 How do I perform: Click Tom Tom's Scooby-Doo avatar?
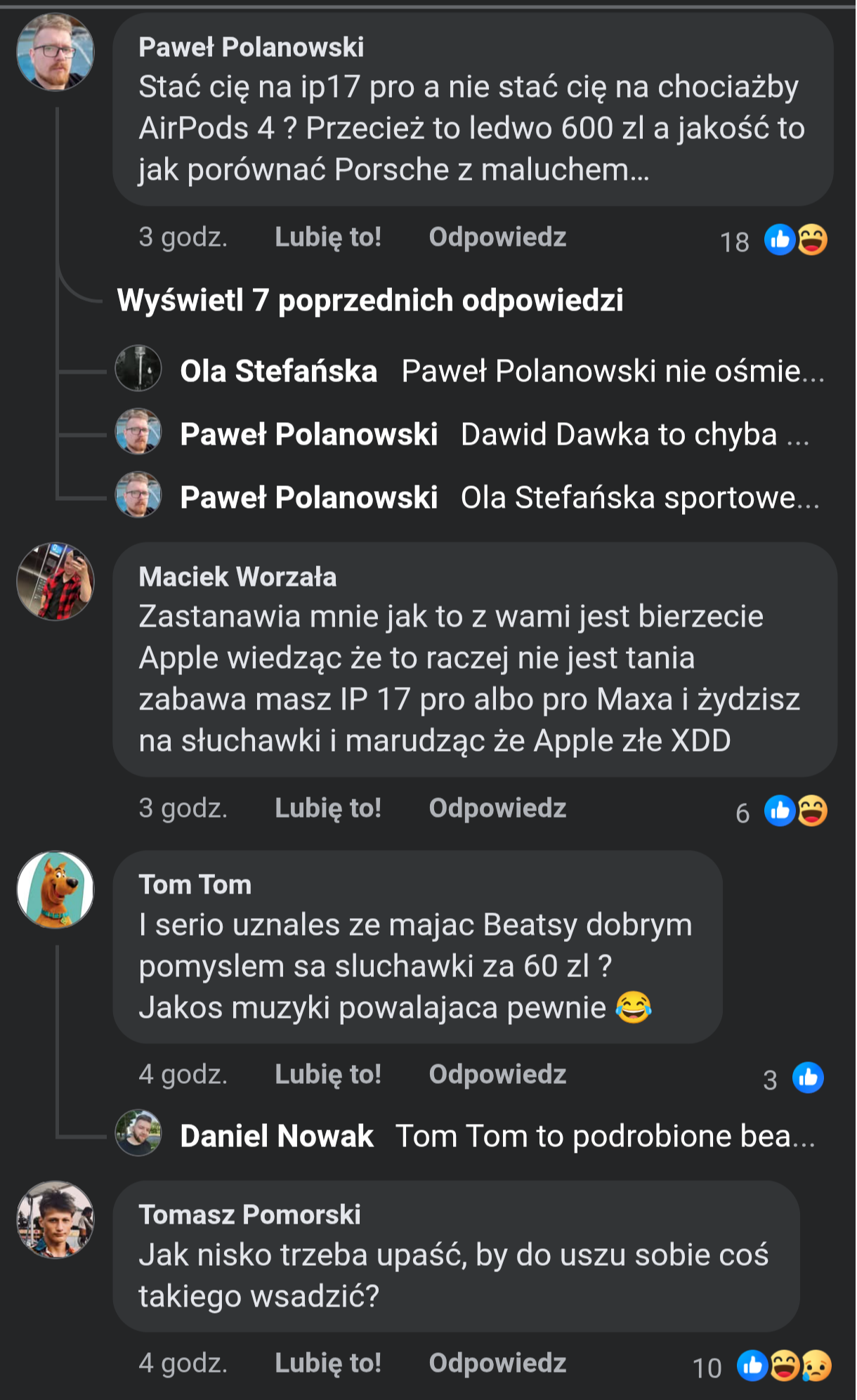click(x=55, y=889)
